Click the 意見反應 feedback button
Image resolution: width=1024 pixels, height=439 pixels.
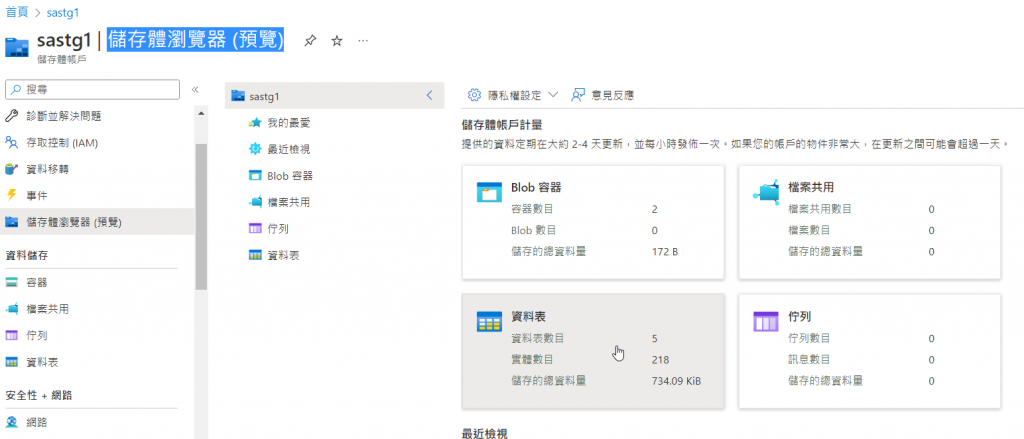tap(603, 95)
